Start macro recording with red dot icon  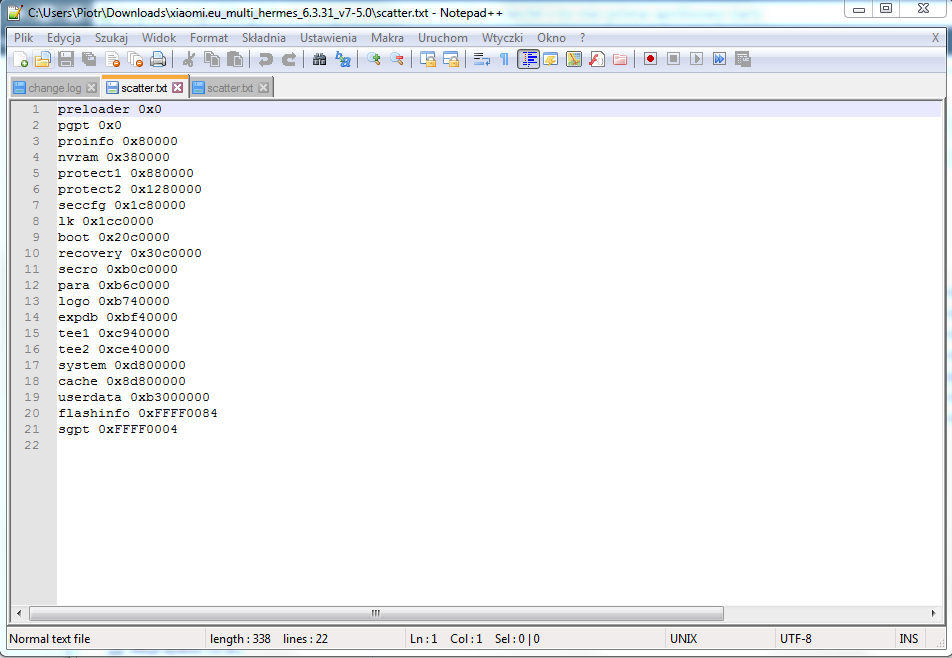[x=650, y=60]
